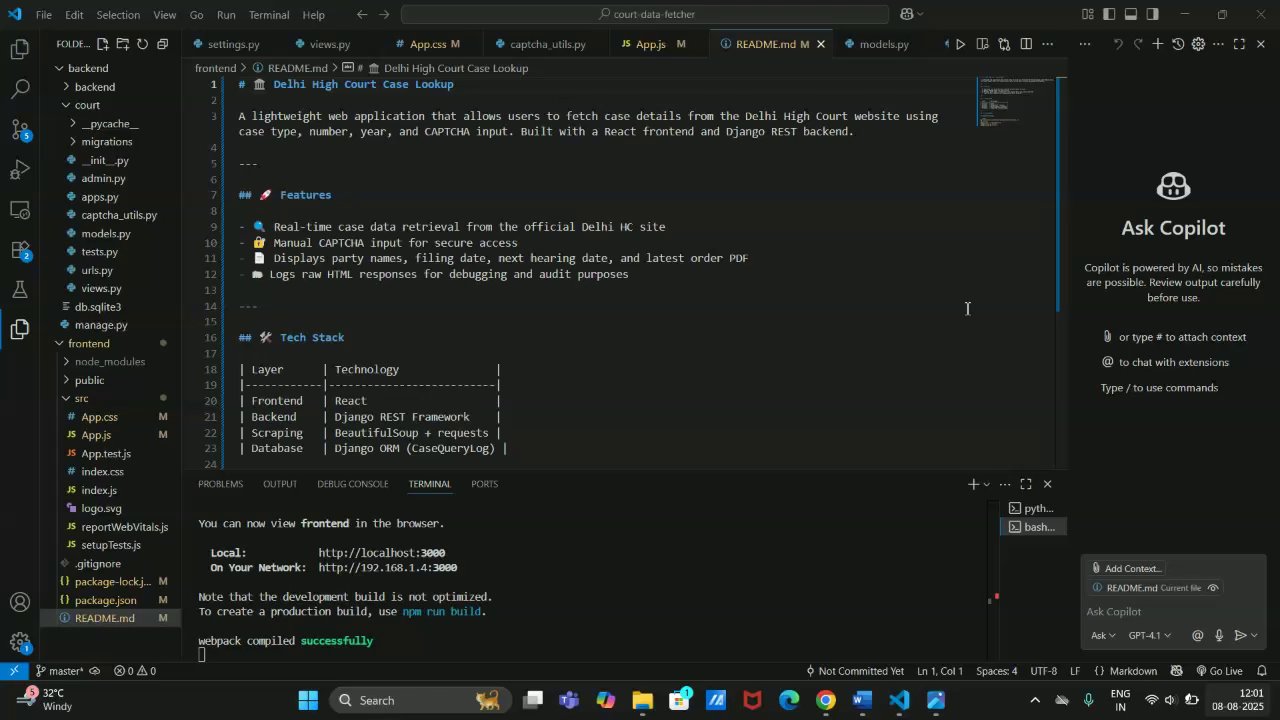Create a new folder in Explorer
Screen dimensions: 1280x720
coord(122,44)
